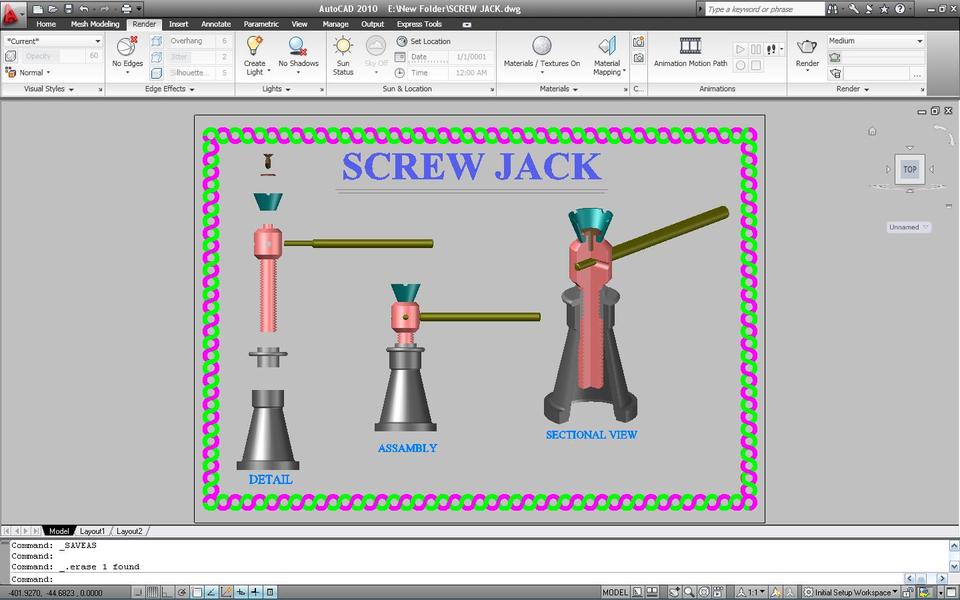Toggle the grid display in status bar
The width and height of the screenshot is (960, 600).
pyautogui.click(x=152, y=591)
